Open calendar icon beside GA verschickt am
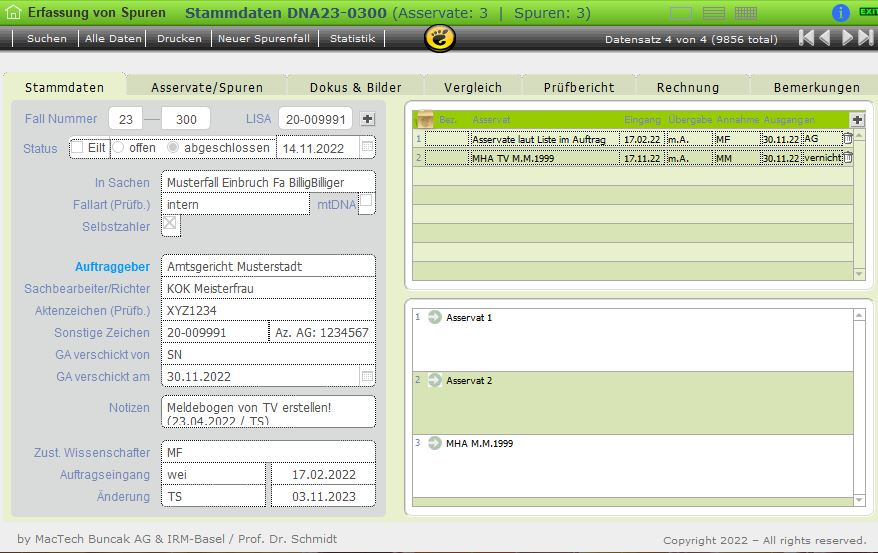Screen dimensions: 878x553 (367, 376)
